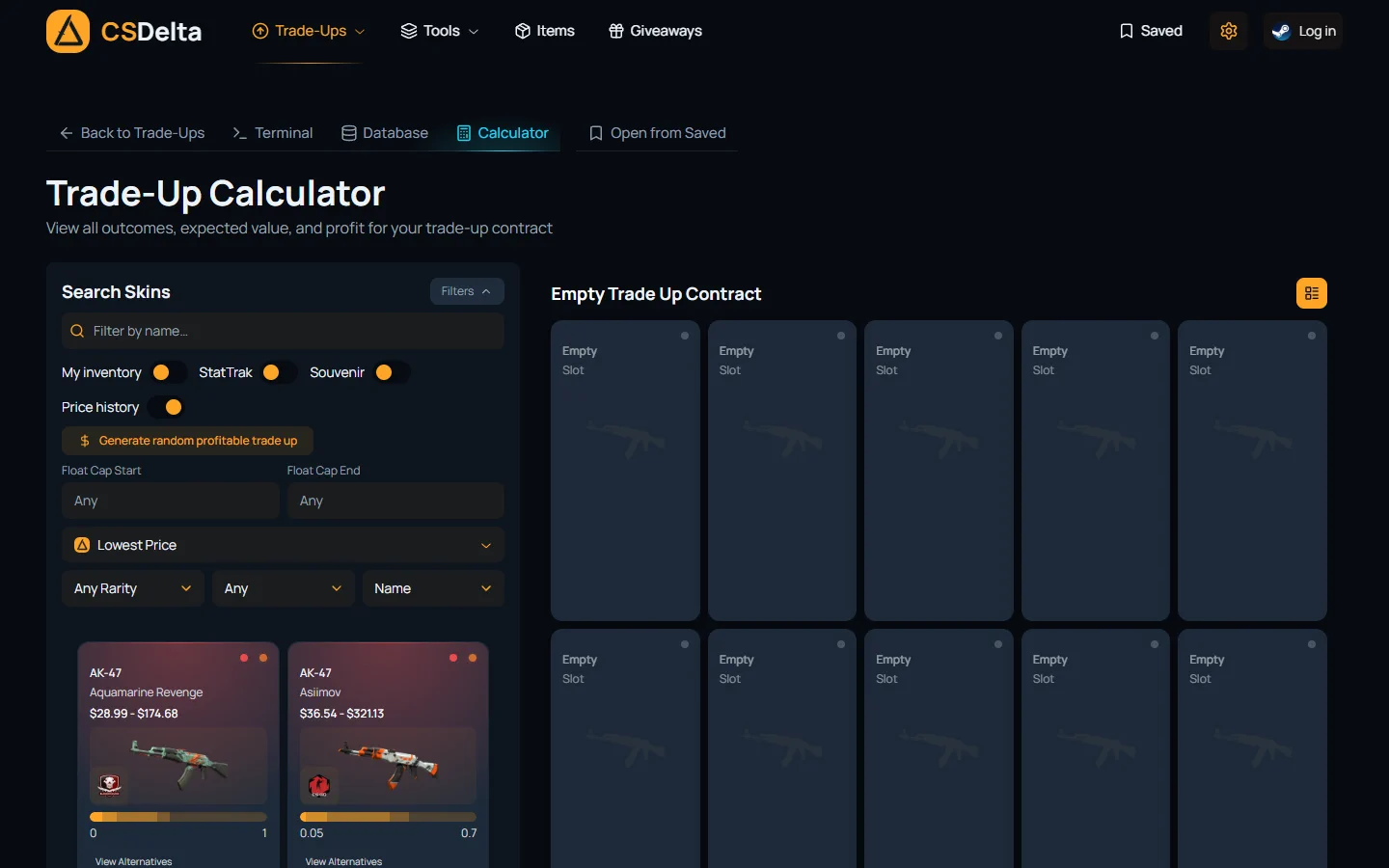Switch contract layout with yellow list-view icon

(x=1312, y=293)
